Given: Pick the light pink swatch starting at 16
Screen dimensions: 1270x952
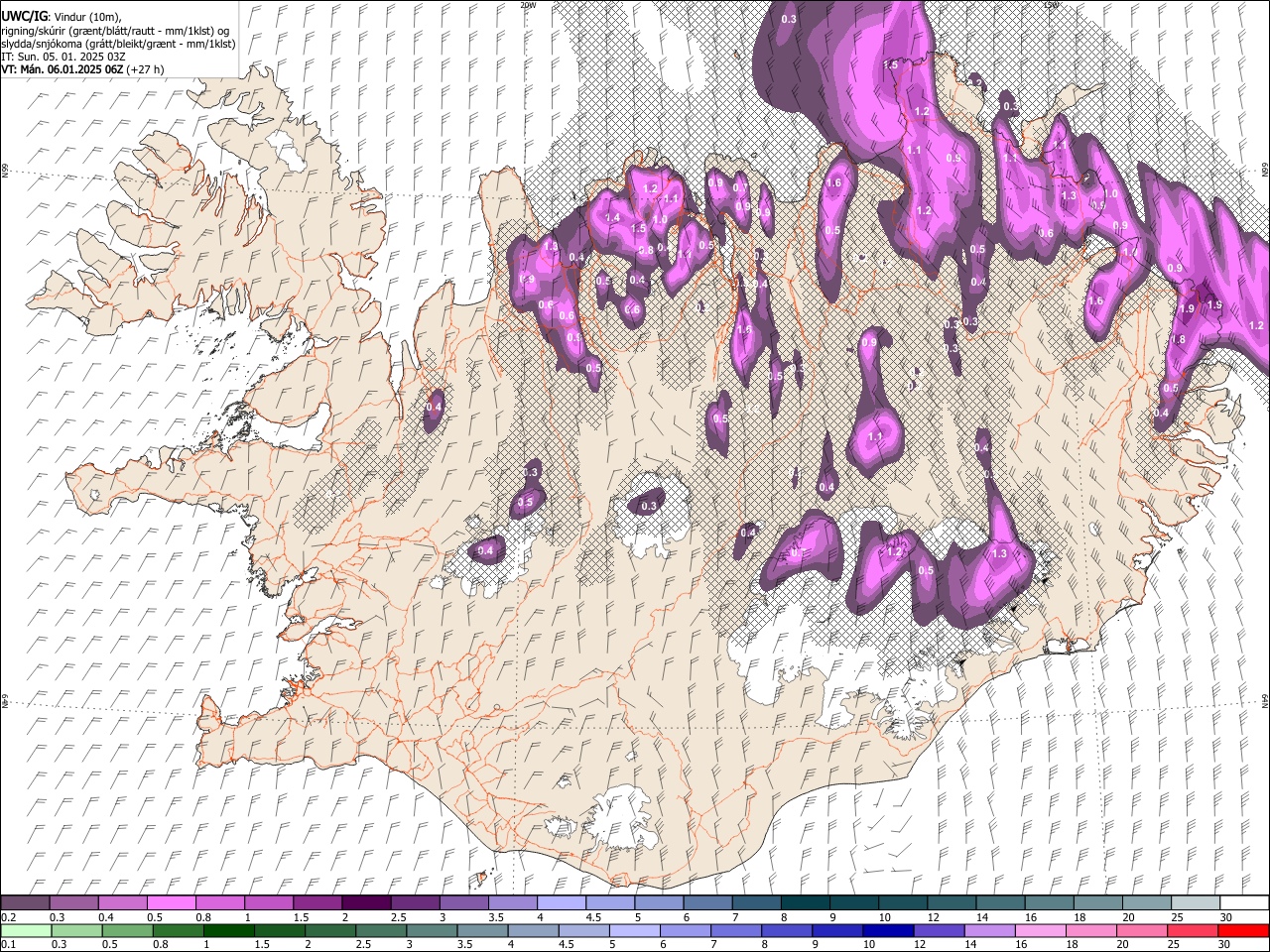Looking at the screenshot, I should coord(1039,930).
